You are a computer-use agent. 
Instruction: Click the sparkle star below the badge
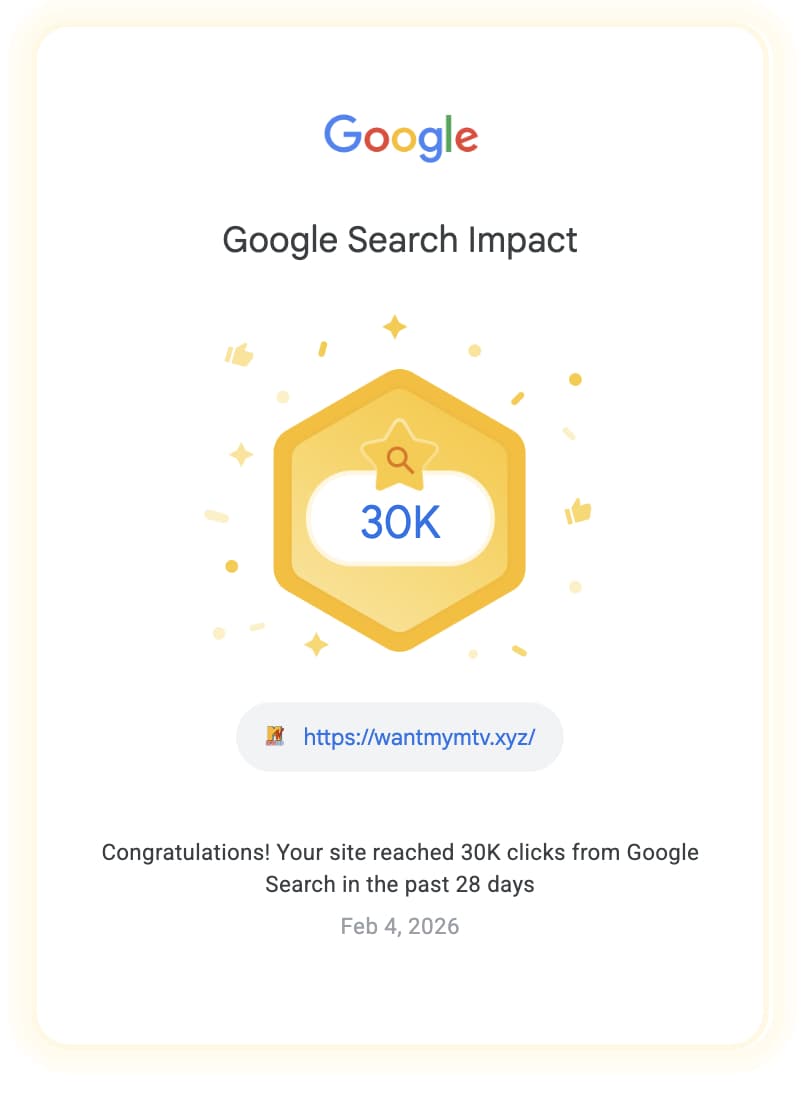coord(316,644)
